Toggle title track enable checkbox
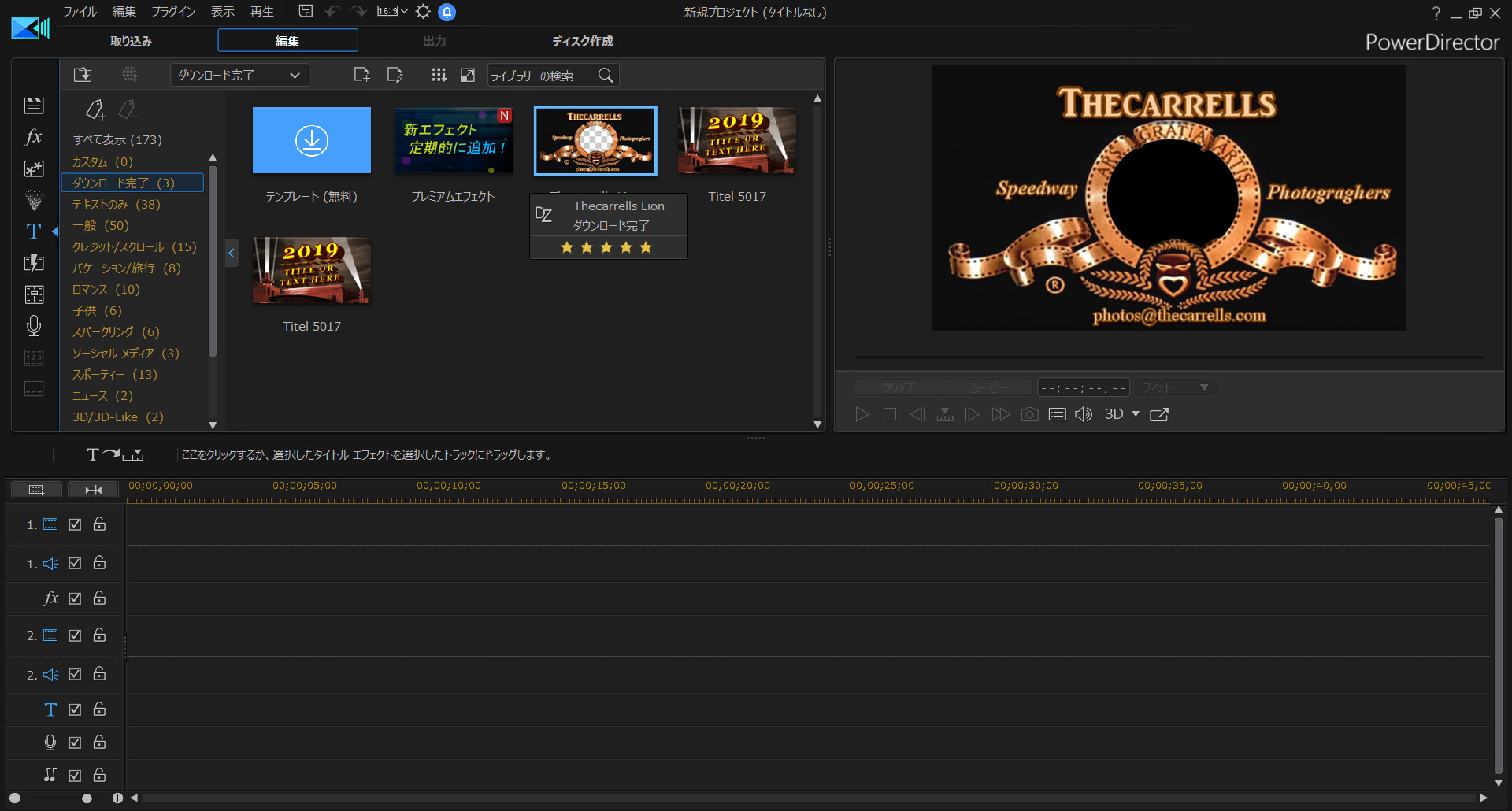This screenshot has height=811, width=1512. point(75,709)
